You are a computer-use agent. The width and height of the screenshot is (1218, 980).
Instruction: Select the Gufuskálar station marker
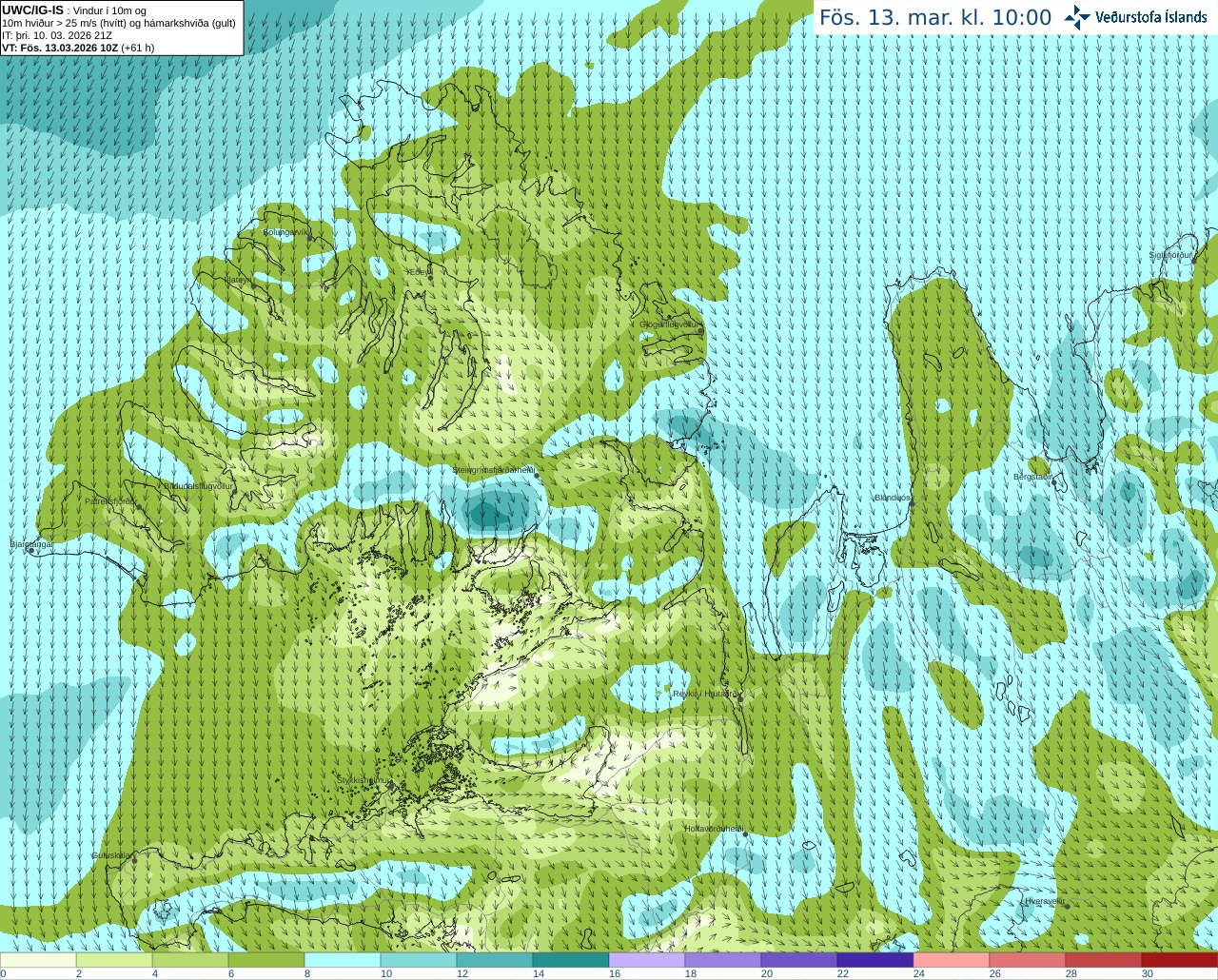coord(134,860)
